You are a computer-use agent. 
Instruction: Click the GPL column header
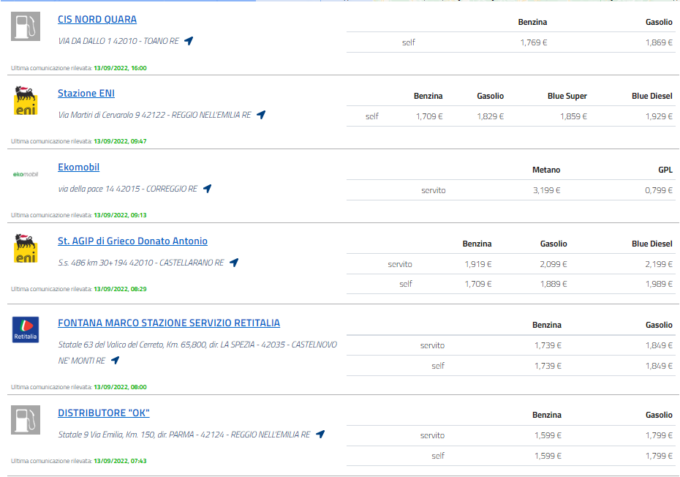[x=665, y=170]
